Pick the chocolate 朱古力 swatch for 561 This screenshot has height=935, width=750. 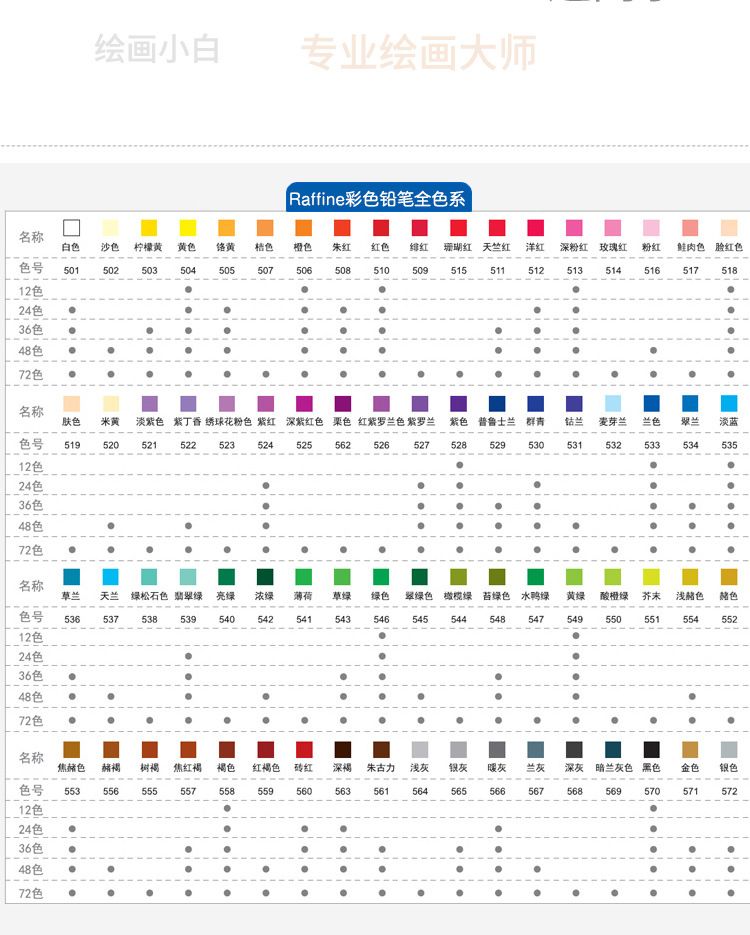(381, 750)
